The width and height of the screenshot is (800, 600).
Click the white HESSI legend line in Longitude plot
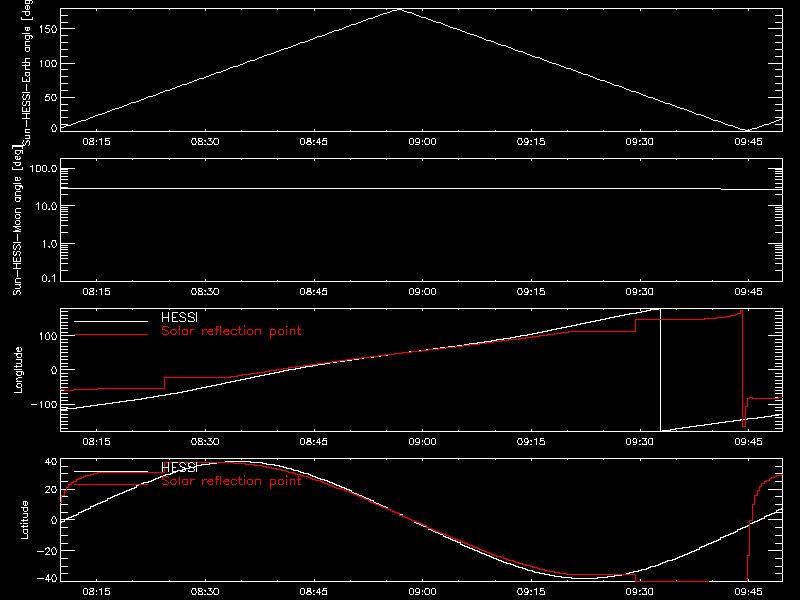click(x=111, y=321)
